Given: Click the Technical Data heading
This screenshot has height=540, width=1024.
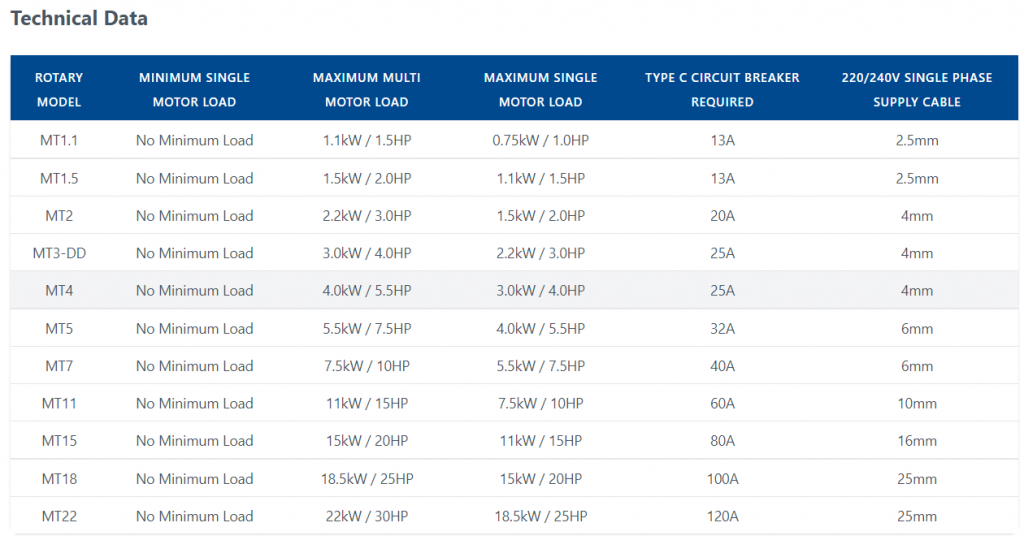Looking at the screenshot, I should coord(79,18).
